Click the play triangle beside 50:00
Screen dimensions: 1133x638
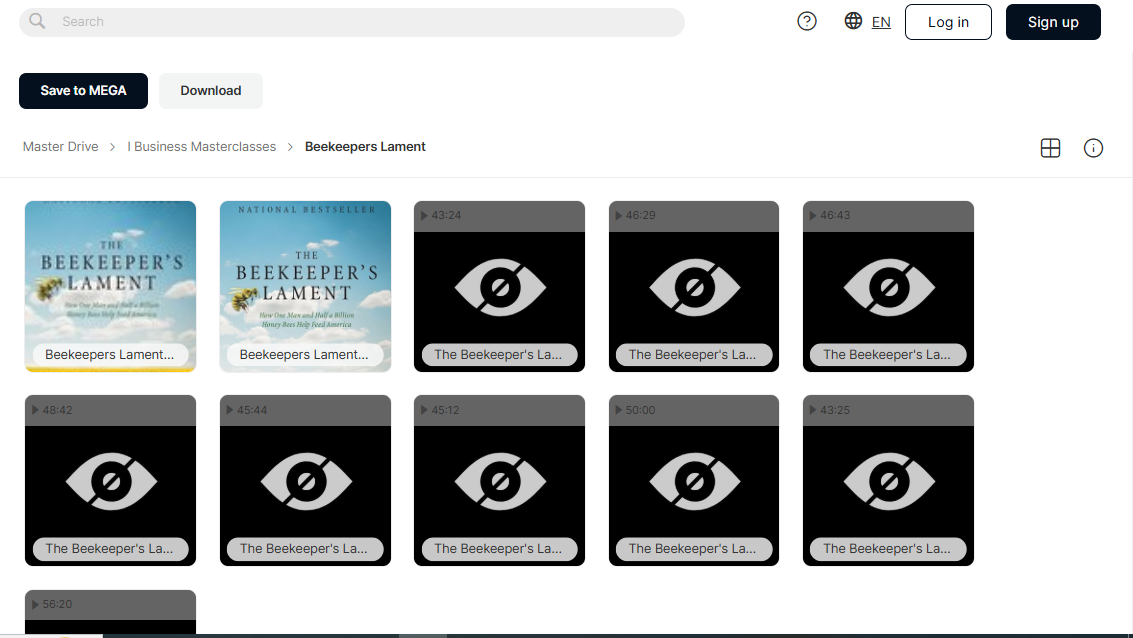click(619, 410)
